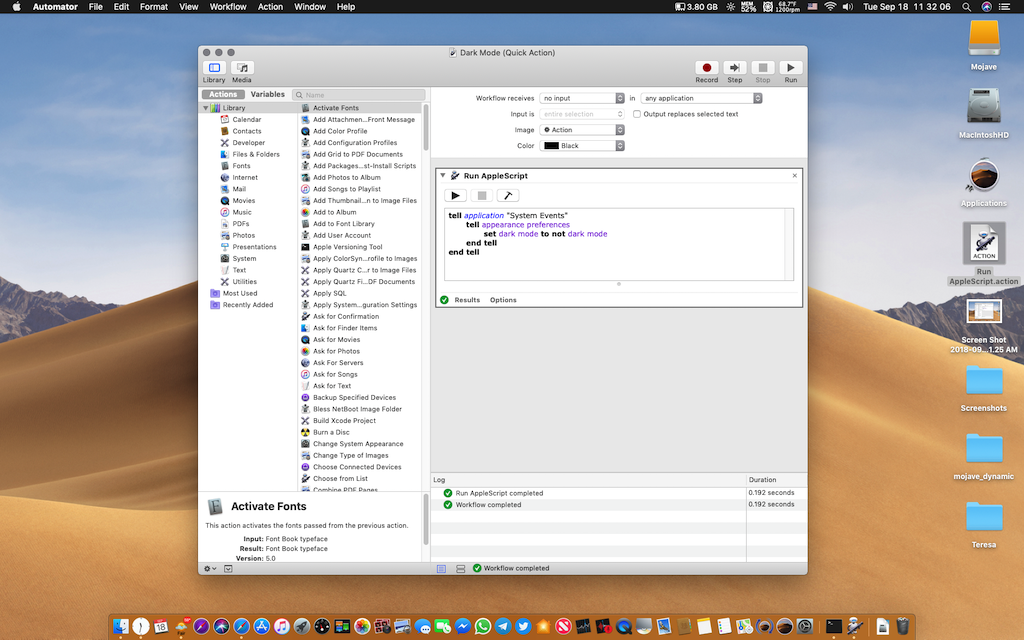Show the log view icon in the status bar

click(441, 569)
